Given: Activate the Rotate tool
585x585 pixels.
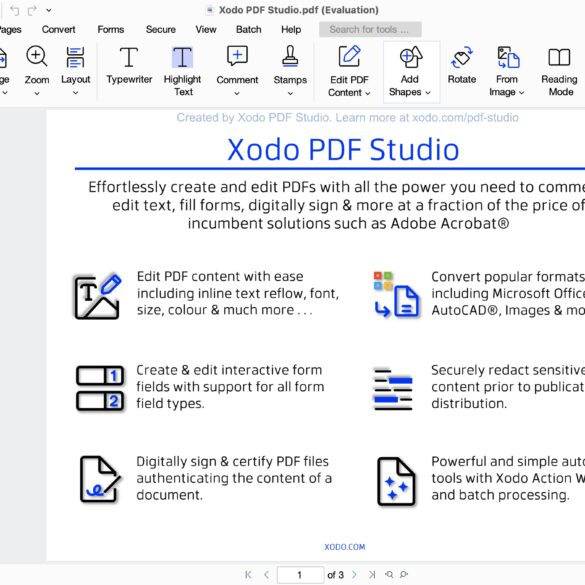Looking at the screenshot, I should 462,65.
